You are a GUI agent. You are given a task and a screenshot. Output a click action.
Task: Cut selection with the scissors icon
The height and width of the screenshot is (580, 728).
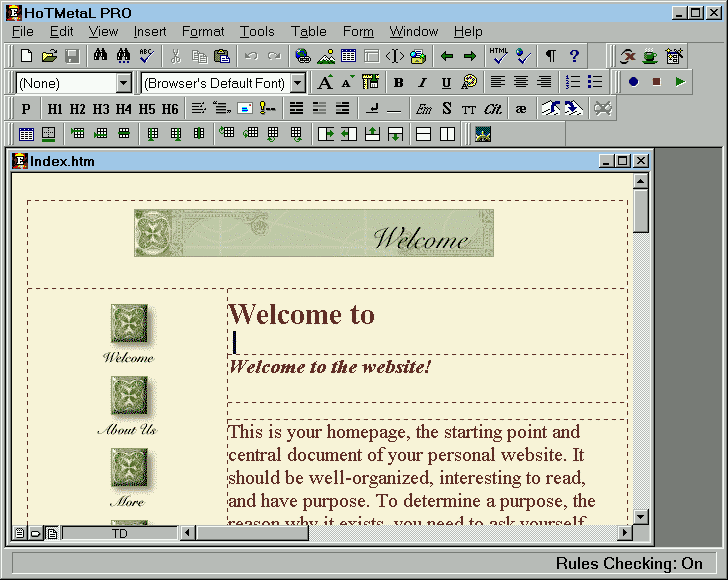(x=176, y=56)
